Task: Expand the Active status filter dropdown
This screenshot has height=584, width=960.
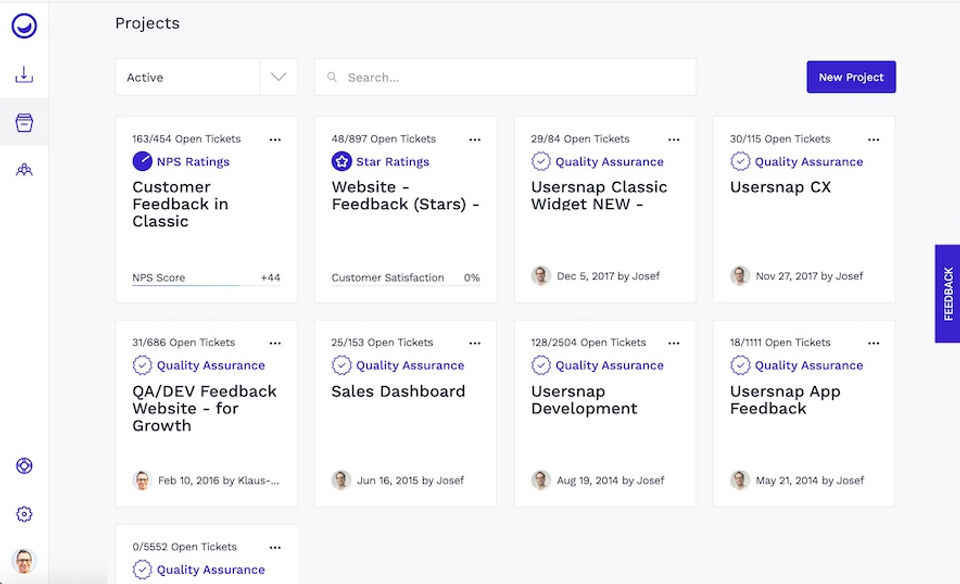Action: (x=278, y=77)
